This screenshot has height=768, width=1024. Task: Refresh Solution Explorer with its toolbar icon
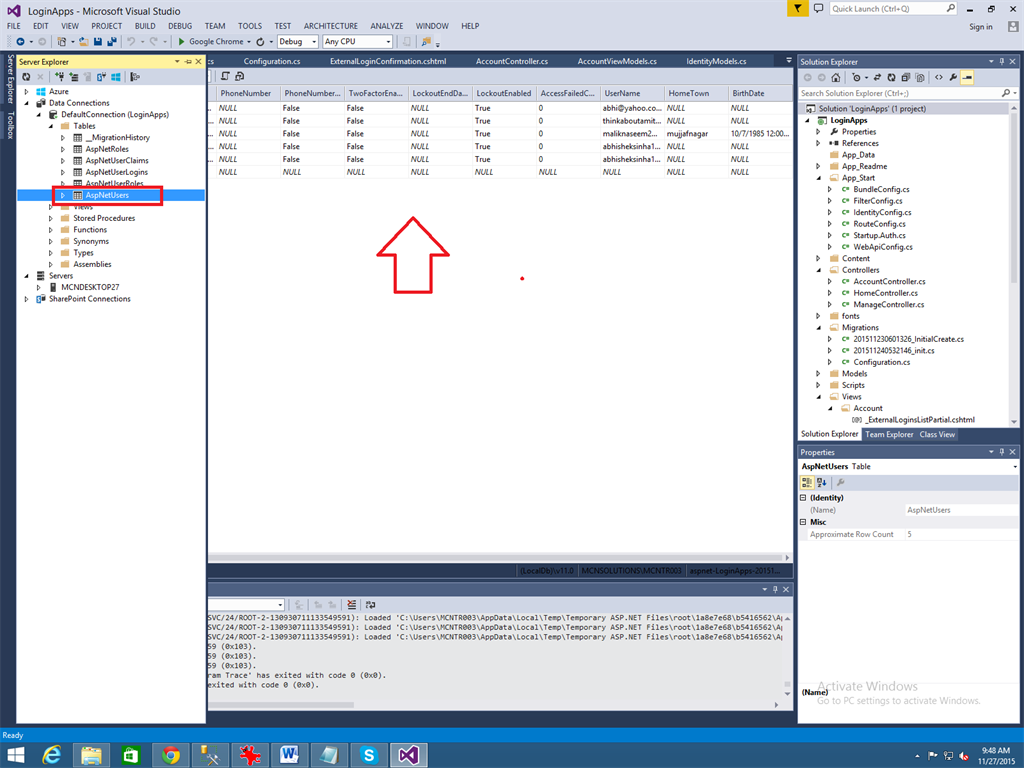click(891, 78)
